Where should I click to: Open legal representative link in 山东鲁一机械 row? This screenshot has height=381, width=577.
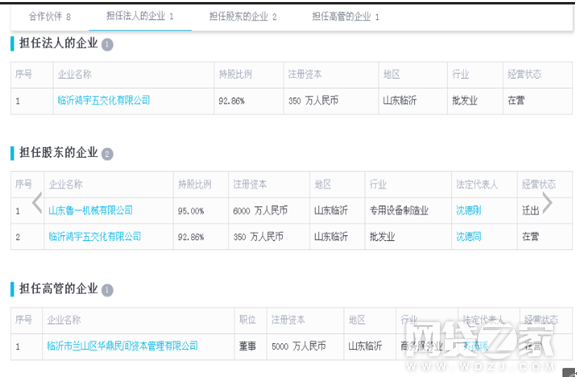tap(468, 210)
